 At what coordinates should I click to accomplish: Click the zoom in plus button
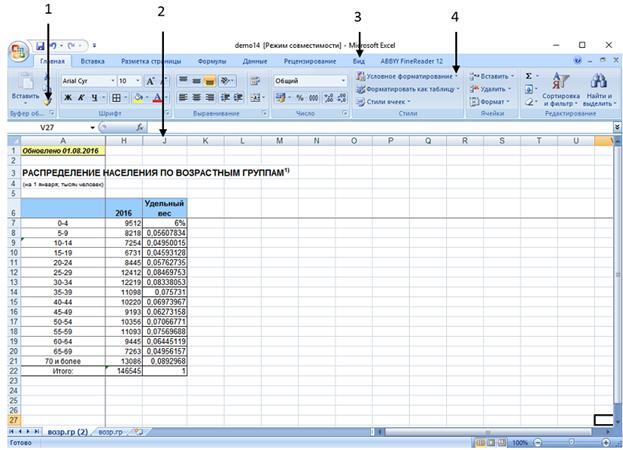pos(606,442)
